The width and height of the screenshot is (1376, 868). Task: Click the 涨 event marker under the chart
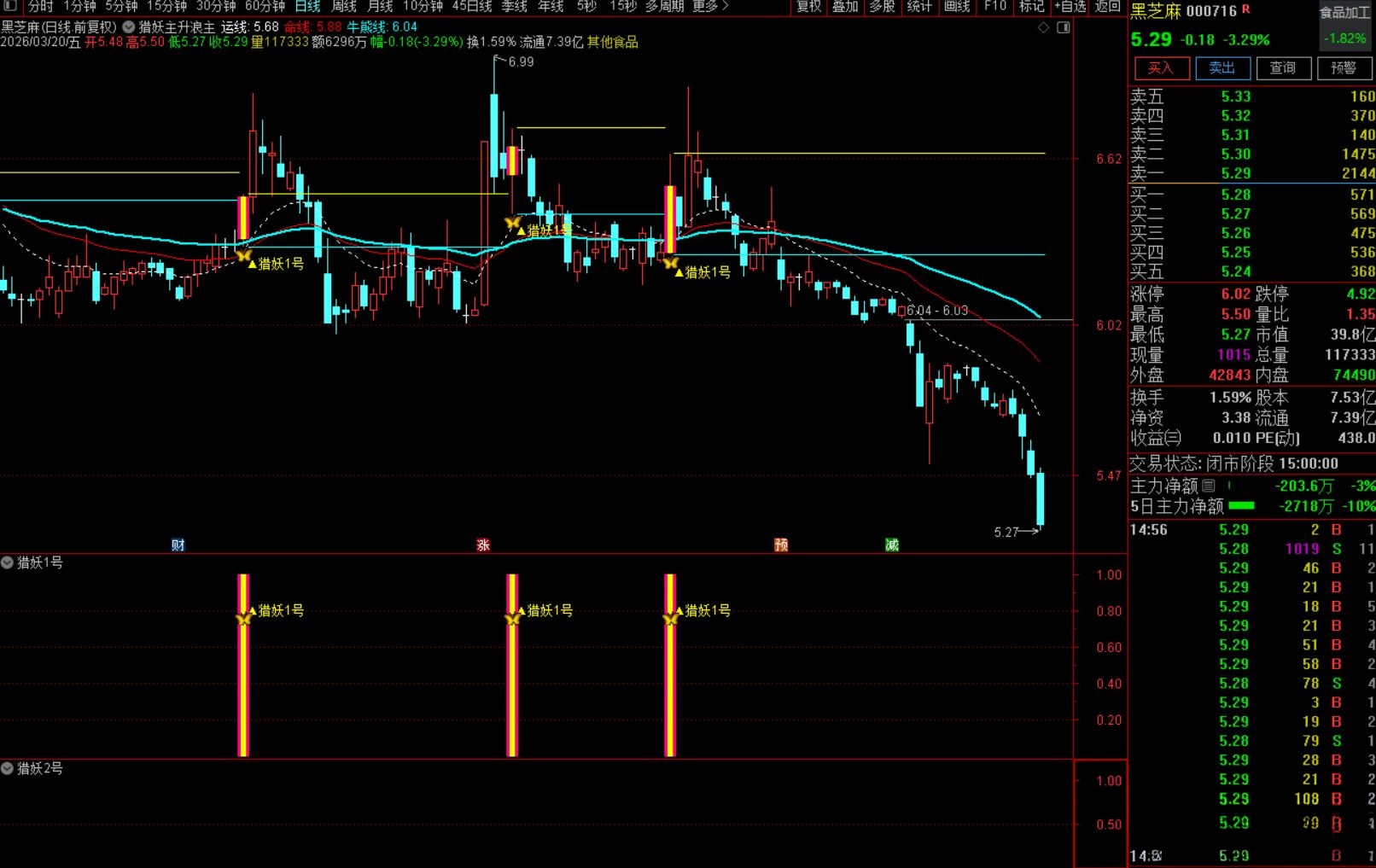[483, 545]
